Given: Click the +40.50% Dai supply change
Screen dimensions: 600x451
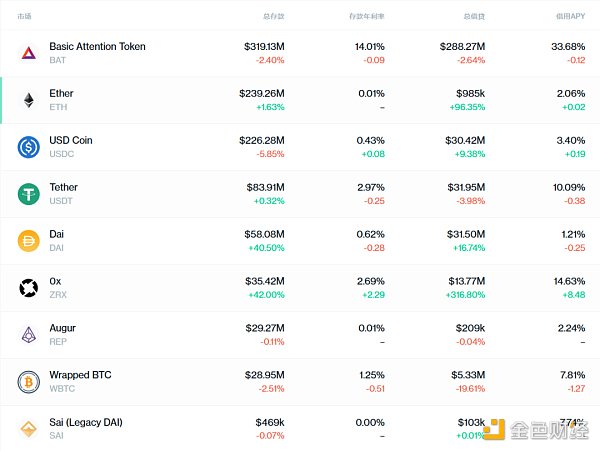Looking at the screenshot, I should [266, 248].
